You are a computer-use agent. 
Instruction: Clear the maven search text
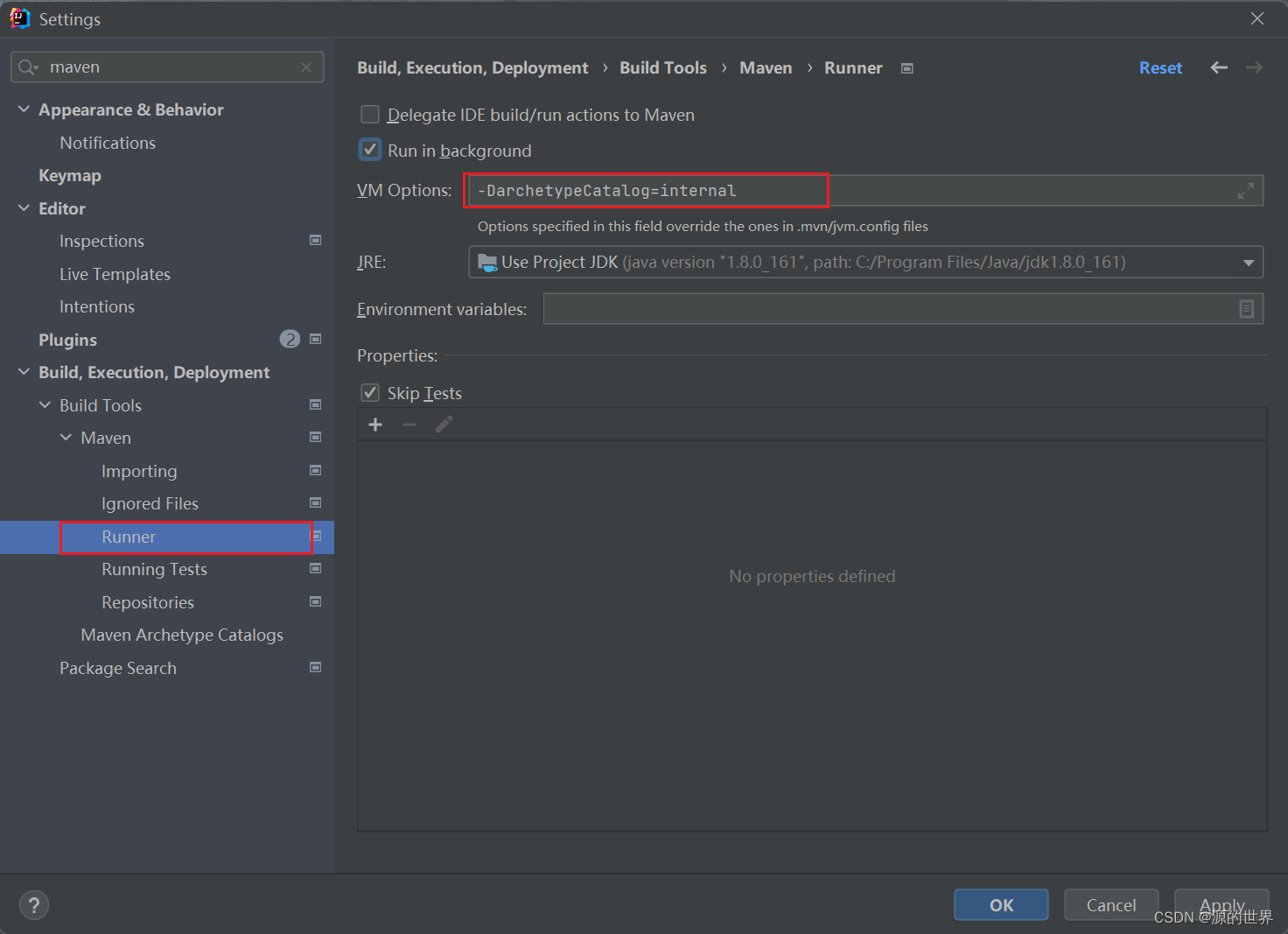click(x=306, y=67)
